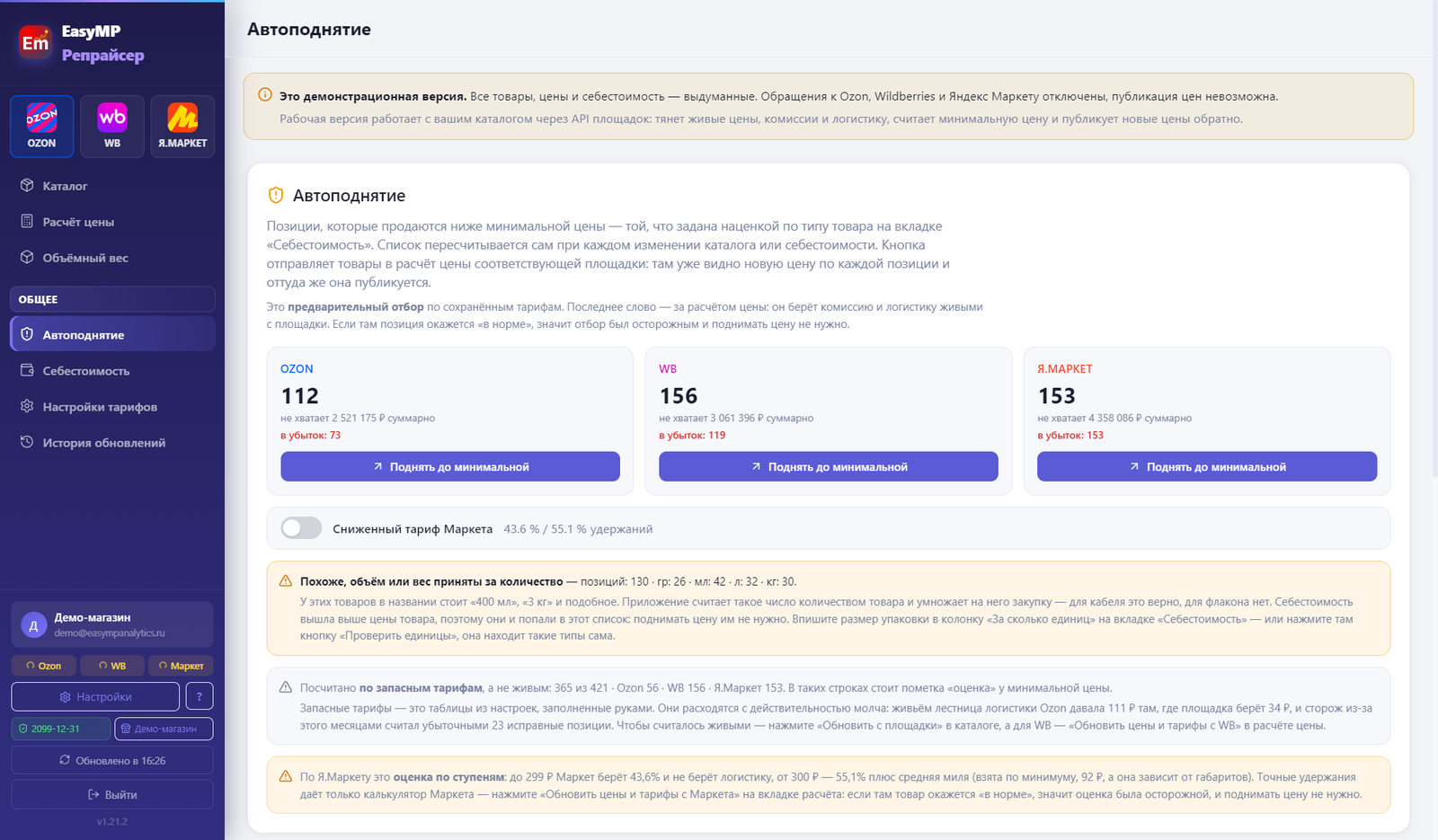This screenshot has height=840, width=1438.
Task: Click OZON text в убыток: 73
Action: [x=310, y=435]
